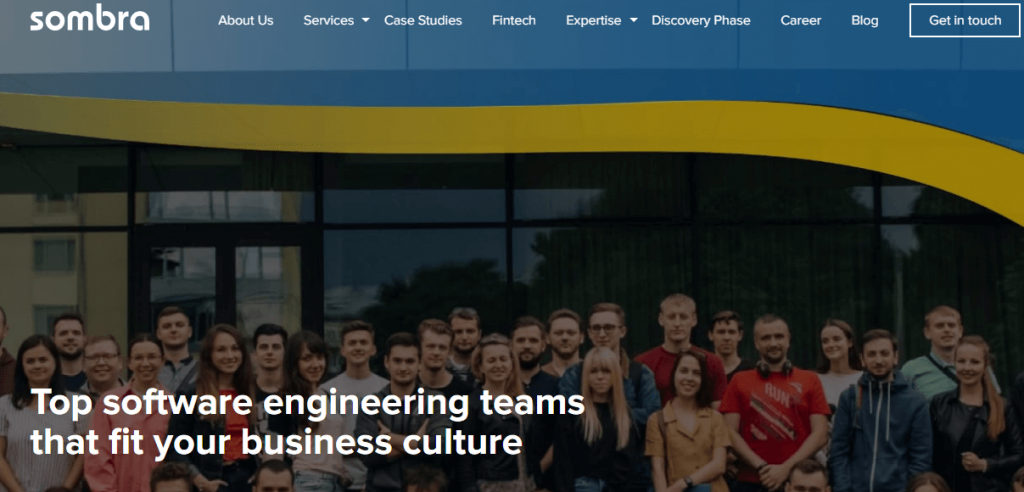Open the Fintech page
The width and height of the screenshot is (1024, 492).
[514, 20]
